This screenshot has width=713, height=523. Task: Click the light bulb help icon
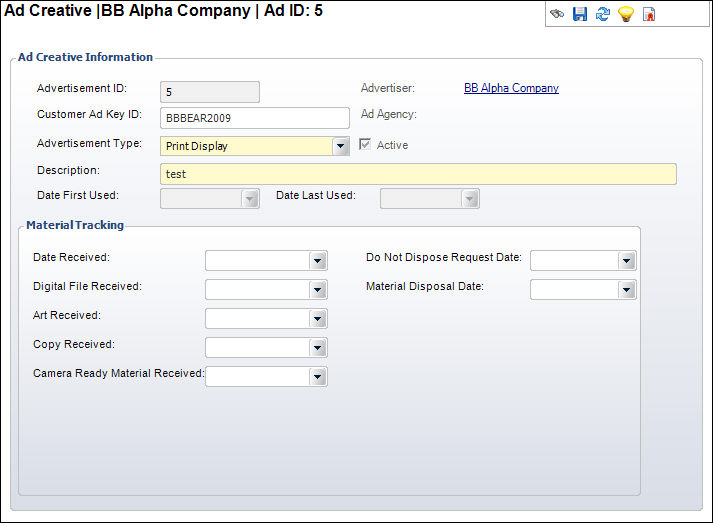click(x=626, y=15)
